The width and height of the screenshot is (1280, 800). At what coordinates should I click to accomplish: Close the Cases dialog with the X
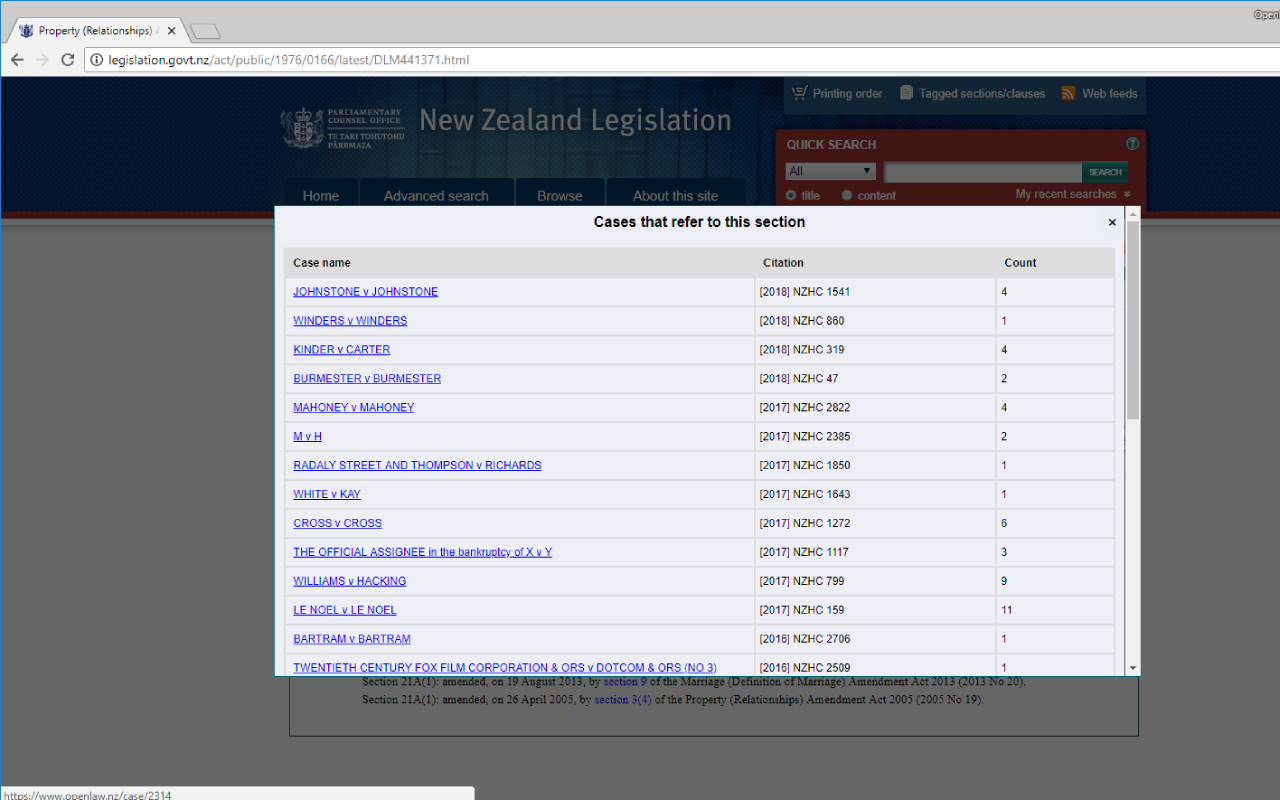tap(1112, 223)
